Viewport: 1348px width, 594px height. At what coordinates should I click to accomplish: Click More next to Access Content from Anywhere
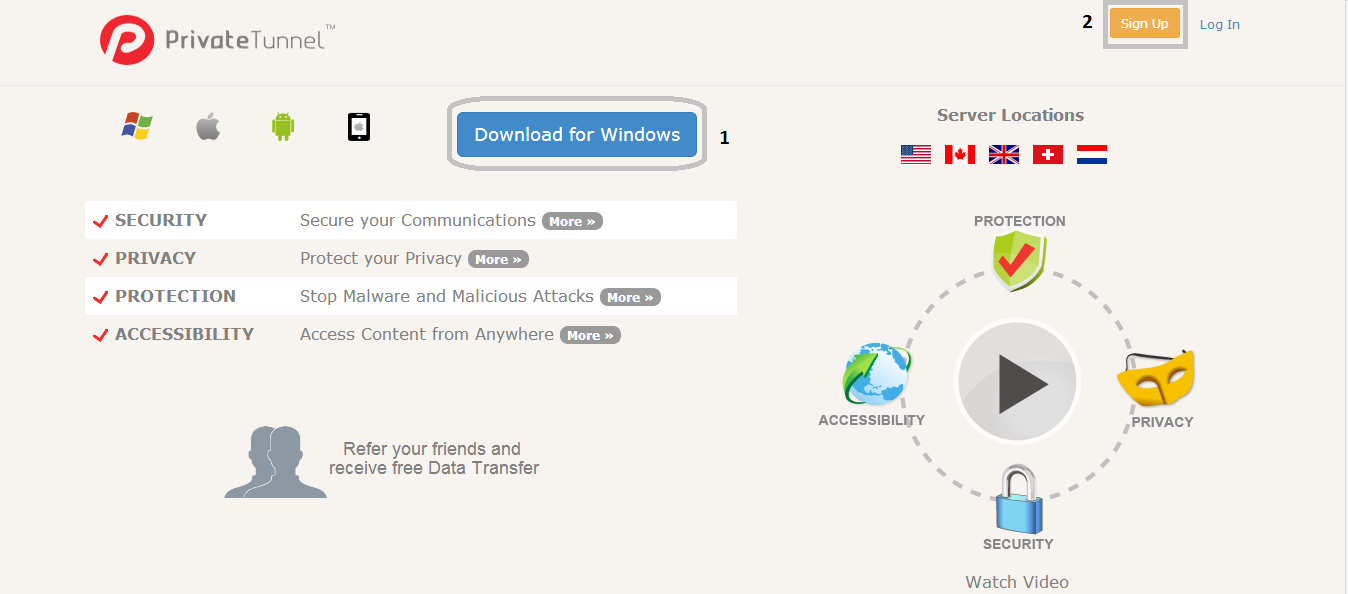pos(590,335)
